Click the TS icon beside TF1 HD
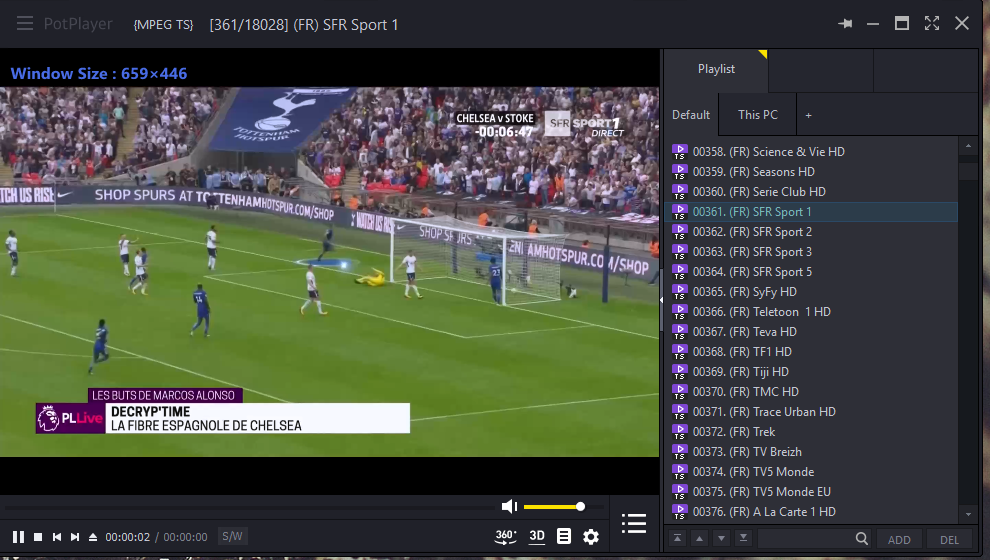Image resolution: width=990 pixels, height=560 pixels. [679, 352]
